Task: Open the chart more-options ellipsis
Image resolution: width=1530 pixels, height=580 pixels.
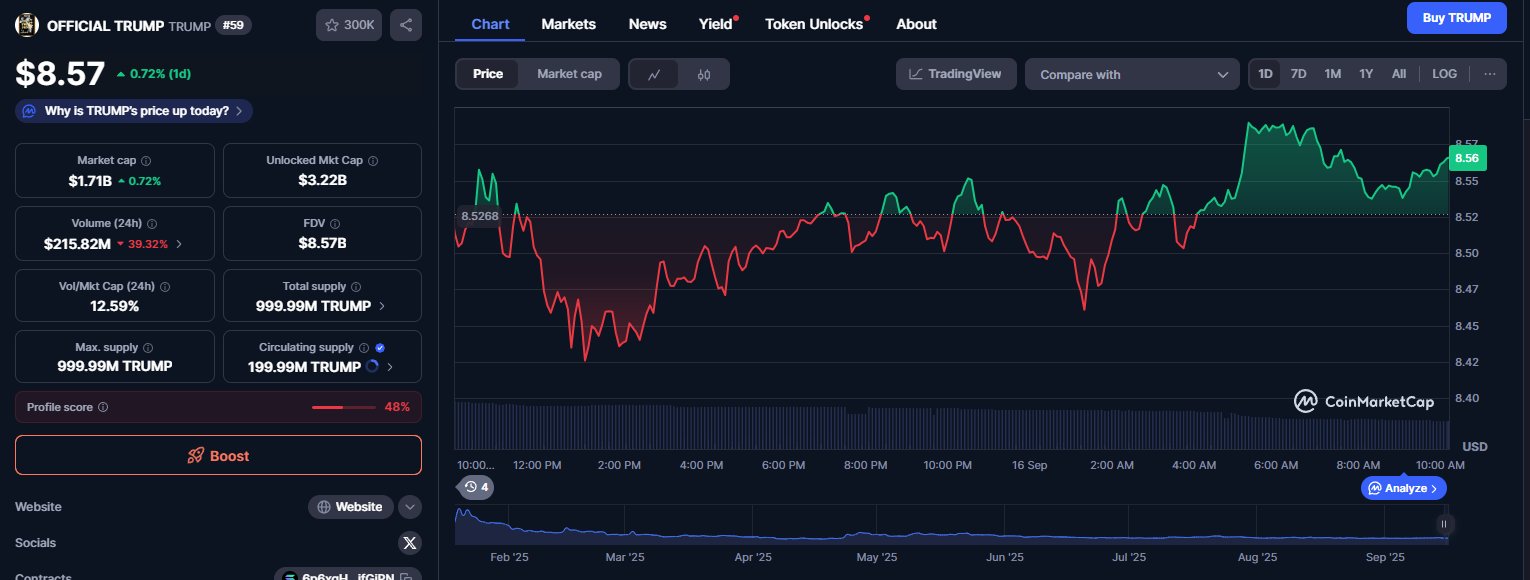Action: (x=1490, y=74)
